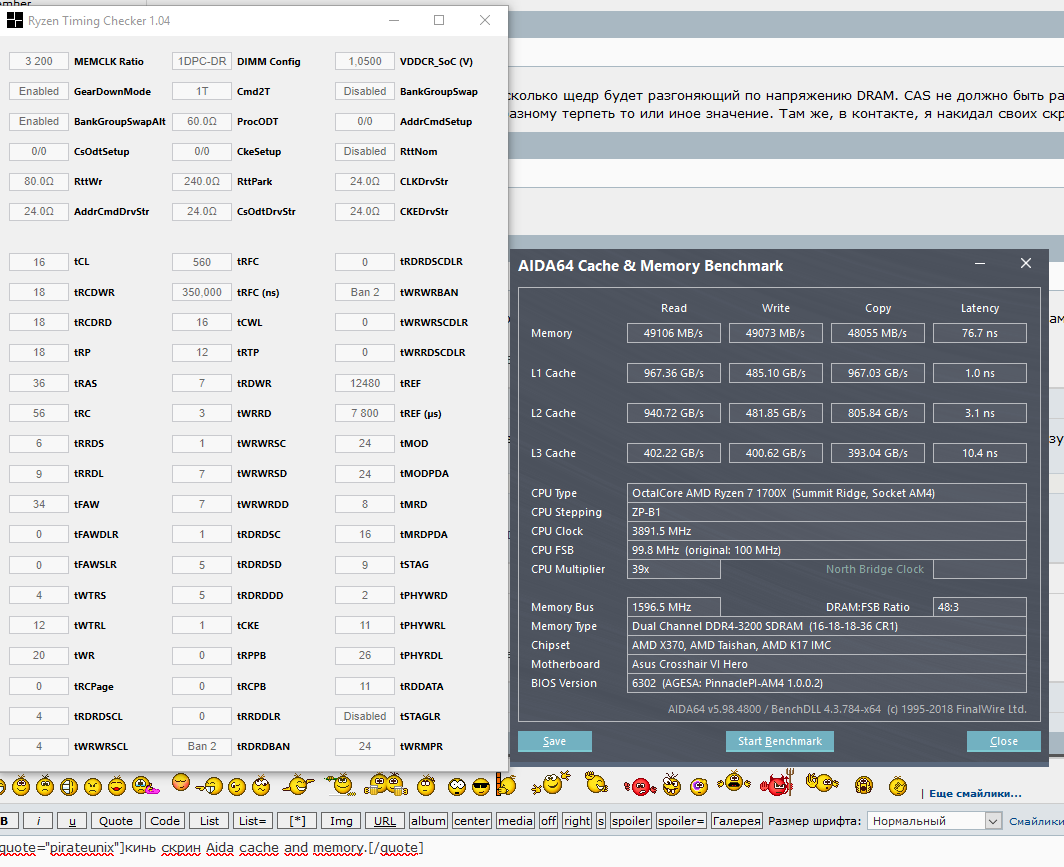
Task: Click the [*] list item button
Action: (297, 821)
